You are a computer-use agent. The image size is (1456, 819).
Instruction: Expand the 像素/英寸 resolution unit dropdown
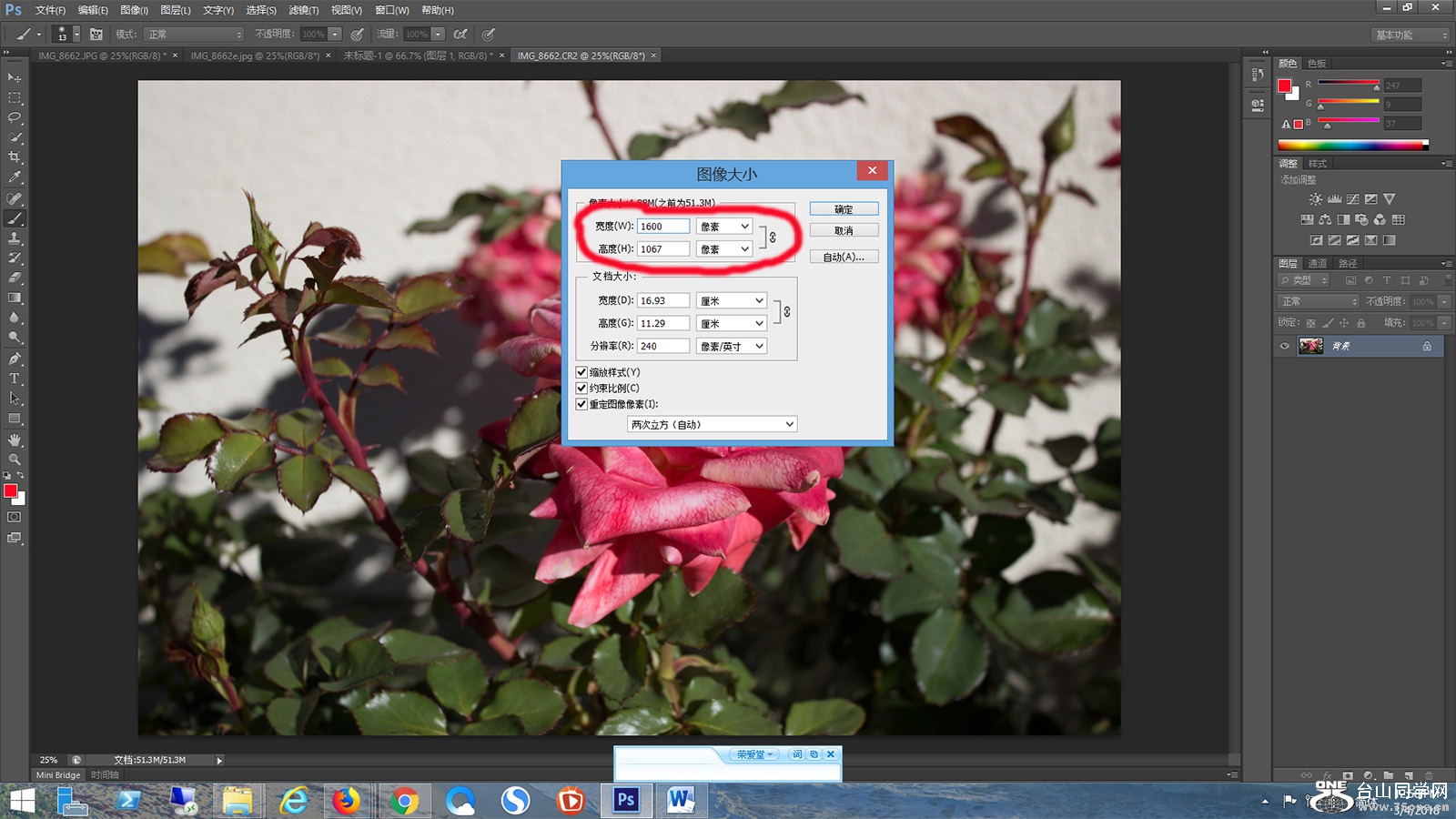732,346
